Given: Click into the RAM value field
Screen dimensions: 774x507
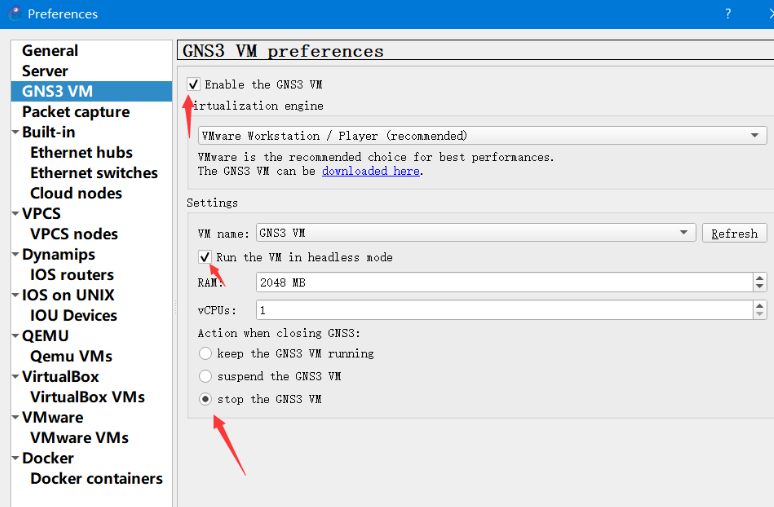Looking at the screenshot, I should [505, 282].
